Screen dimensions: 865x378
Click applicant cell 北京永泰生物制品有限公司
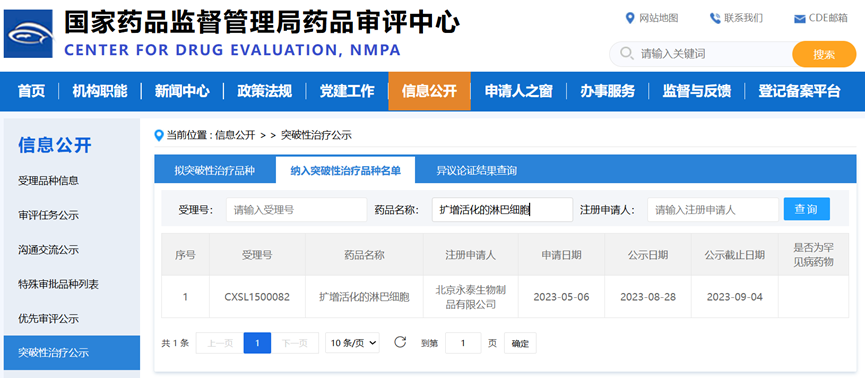[471, 297]
